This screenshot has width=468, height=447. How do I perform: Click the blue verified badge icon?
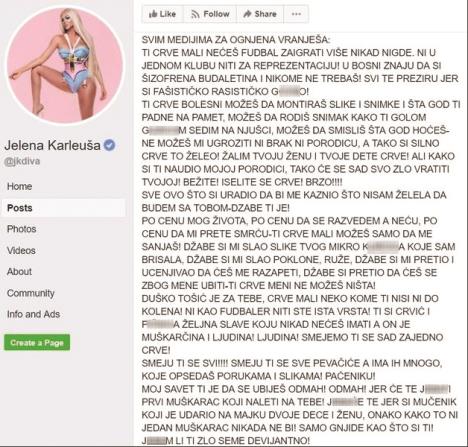pyautogui.click(x=109, y=145)
